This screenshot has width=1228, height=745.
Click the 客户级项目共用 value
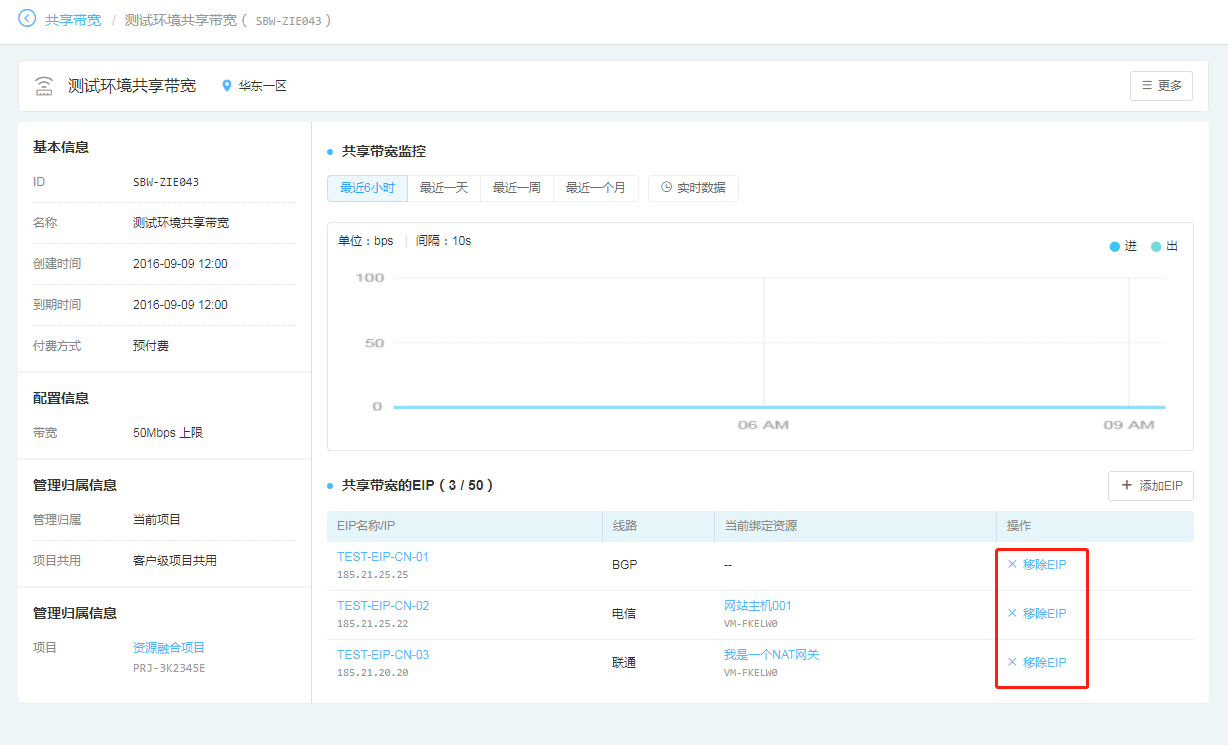click(175, 561)
